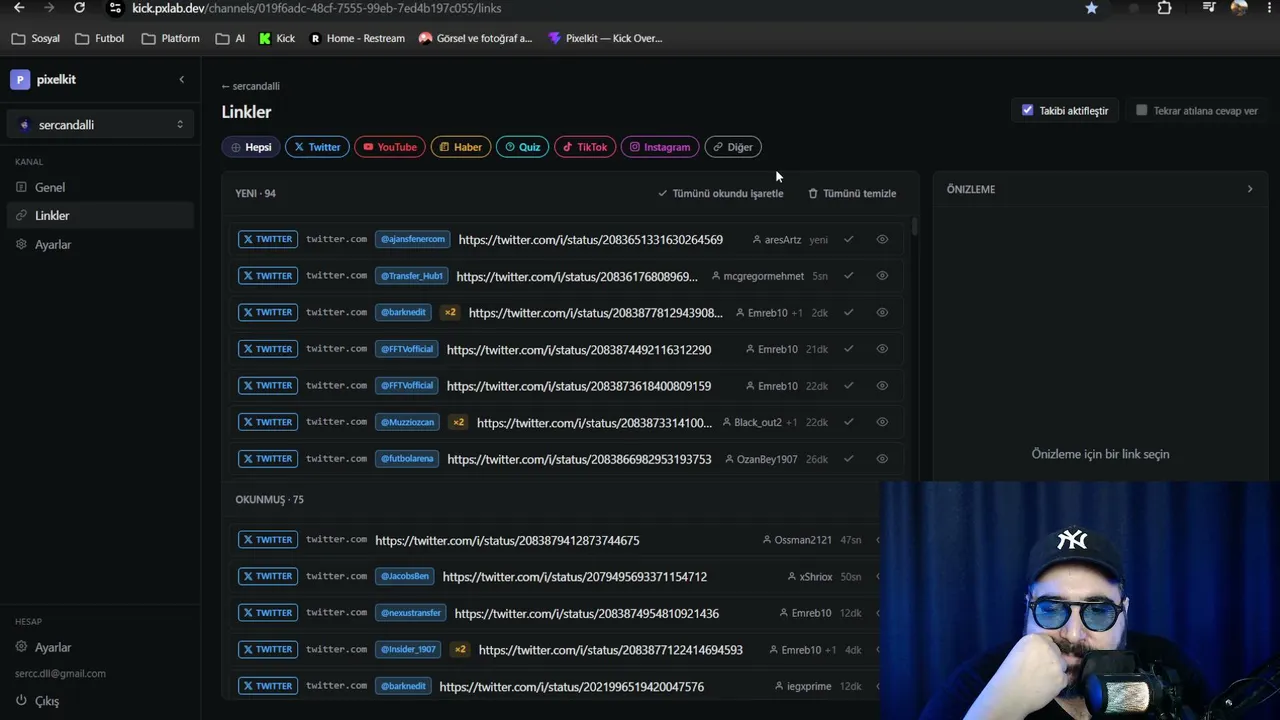The image size is (1280, 720).
Task: Mark the aresArtz link as read
Action: point(849,240)
